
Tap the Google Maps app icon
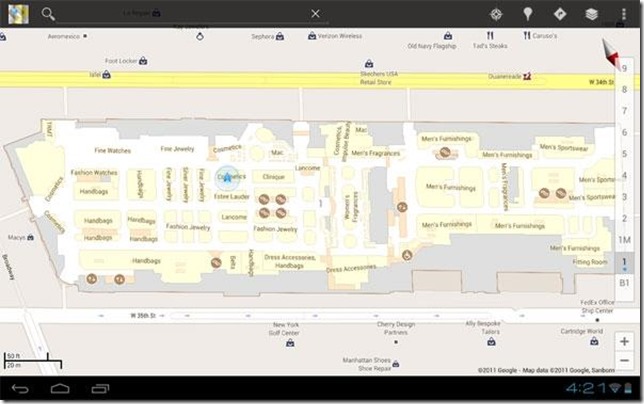tap(18, 14)
